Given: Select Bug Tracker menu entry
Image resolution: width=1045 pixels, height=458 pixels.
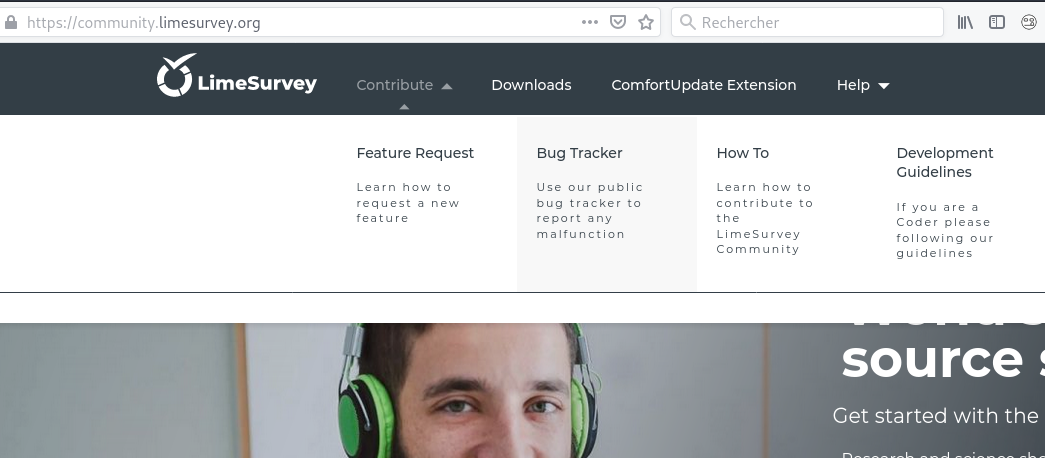Looking at the screenshot, I should click(x=579, y=153).
